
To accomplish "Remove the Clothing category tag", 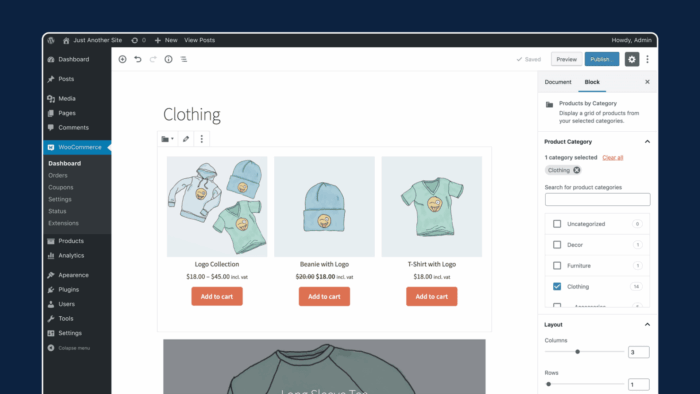I will 577,170.
